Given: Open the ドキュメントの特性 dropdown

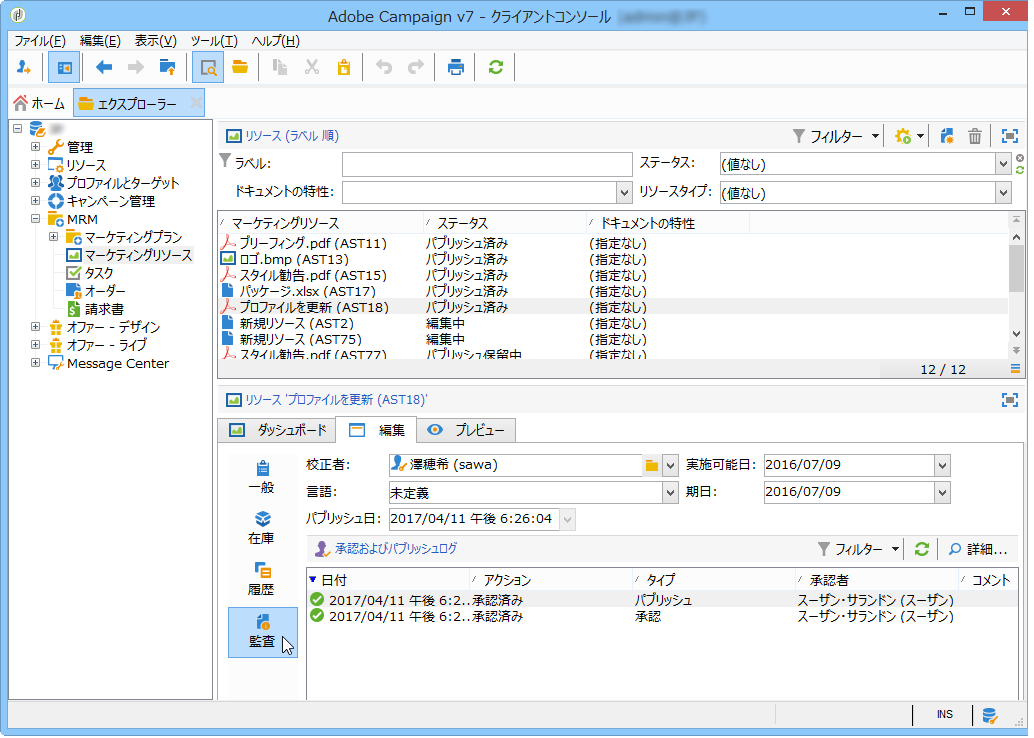Looking at the screenshot, I should point(624,193).
